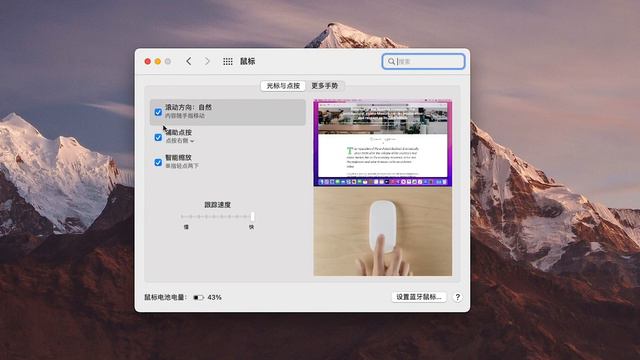The image size is (640, 360).
Task: Toggle 滚动方向：自然 checkbox
Action: coord(158,112)
